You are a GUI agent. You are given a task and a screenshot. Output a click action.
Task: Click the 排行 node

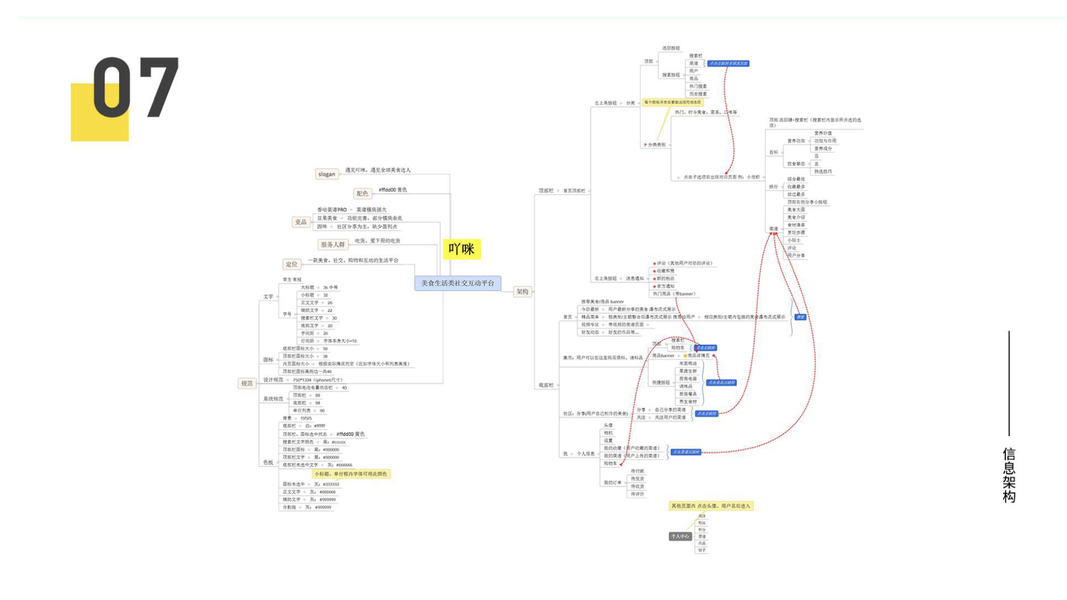pos(774,187)
